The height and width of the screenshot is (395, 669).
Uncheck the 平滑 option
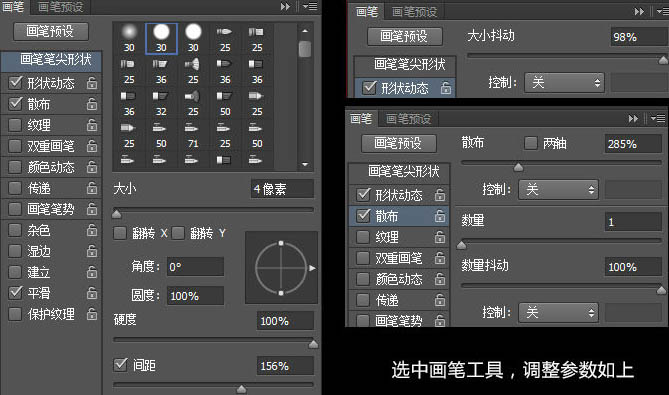(x=15, y=293)
